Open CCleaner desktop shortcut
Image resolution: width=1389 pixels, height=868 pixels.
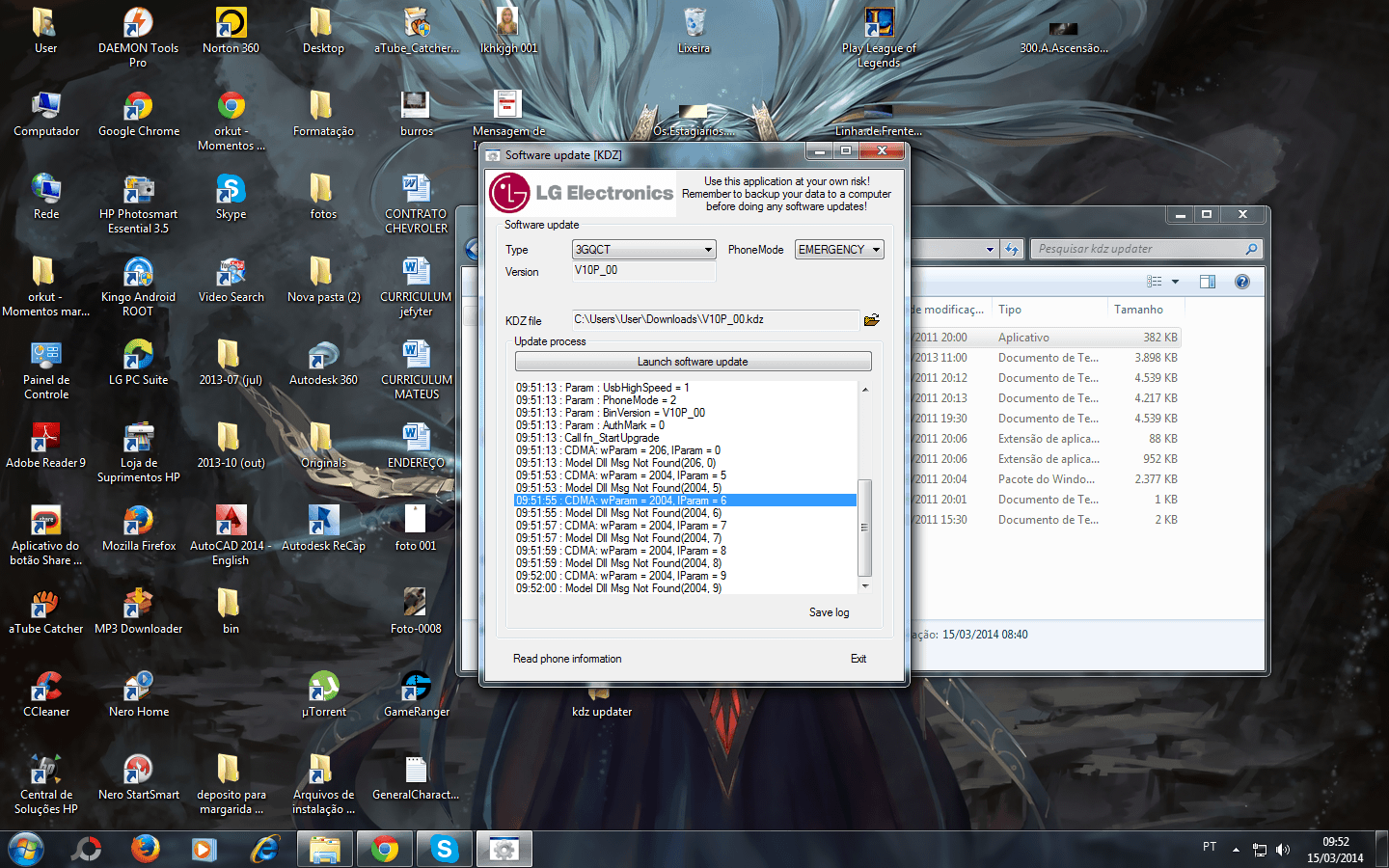tap(45, 694)
